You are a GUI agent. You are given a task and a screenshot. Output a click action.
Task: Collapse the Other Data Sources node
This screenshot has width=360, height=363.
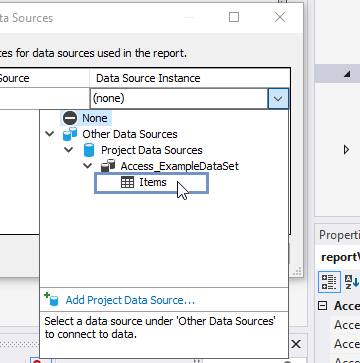(x=50, y=134)
